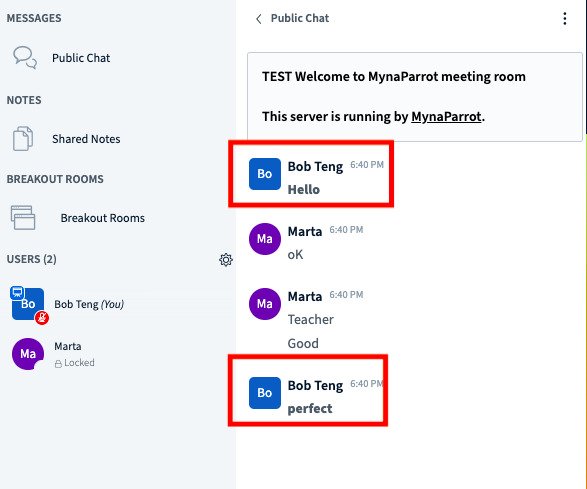Open the users settings gear icon
The width and height of the screenshot is (587, 489).
coord(226,259)
